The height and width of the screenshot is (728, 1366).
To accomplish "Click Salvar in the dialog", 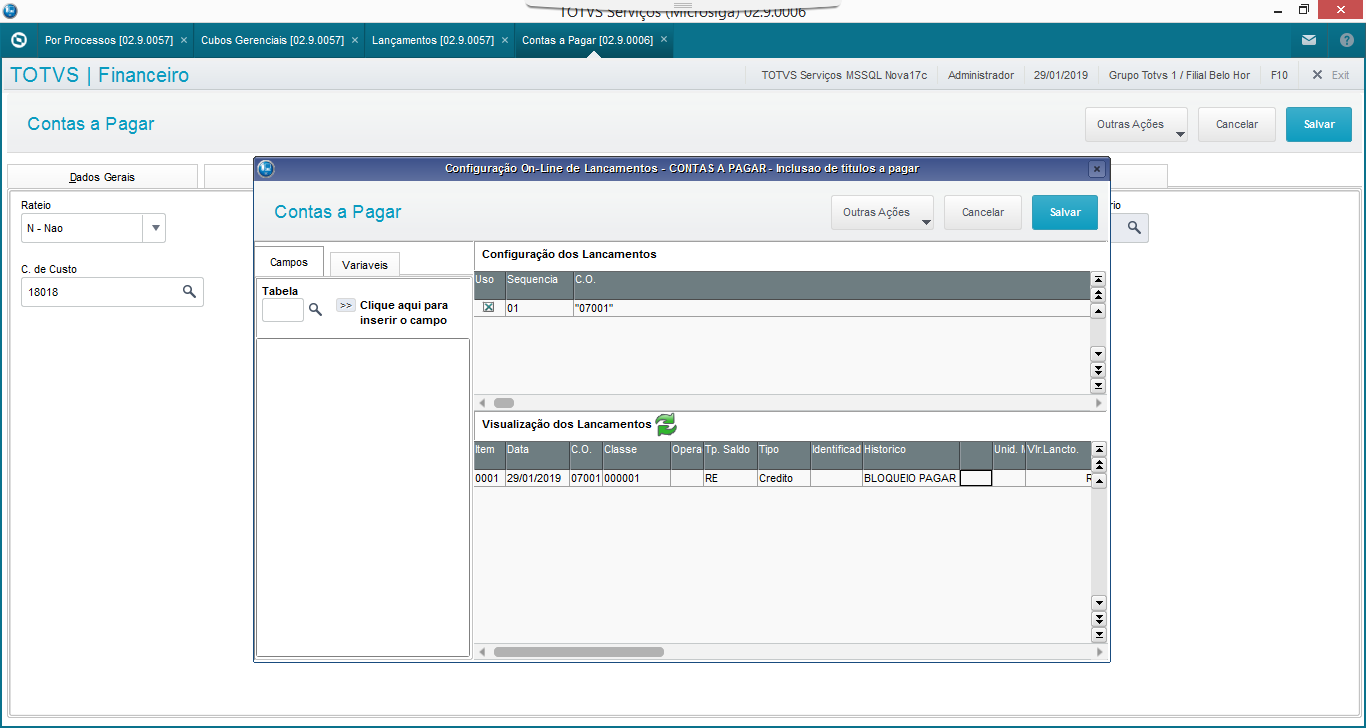I will (1065, 213).
